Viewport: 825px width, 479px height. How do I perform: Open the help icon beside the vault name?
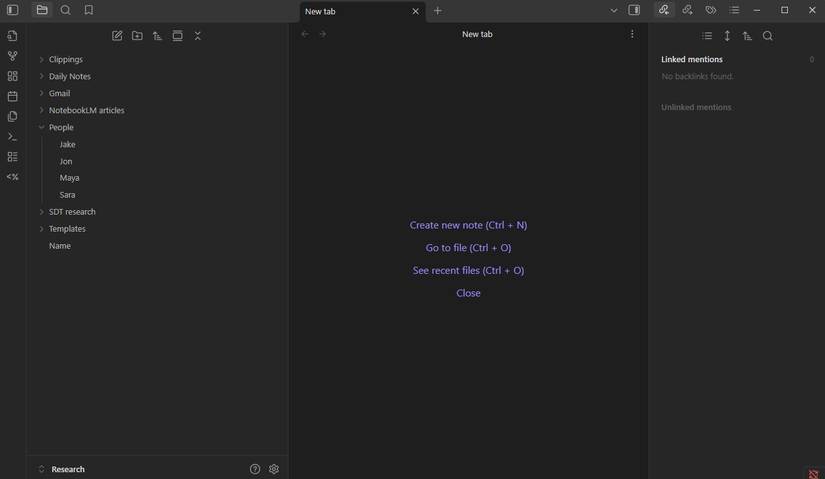tap(255, 469)
